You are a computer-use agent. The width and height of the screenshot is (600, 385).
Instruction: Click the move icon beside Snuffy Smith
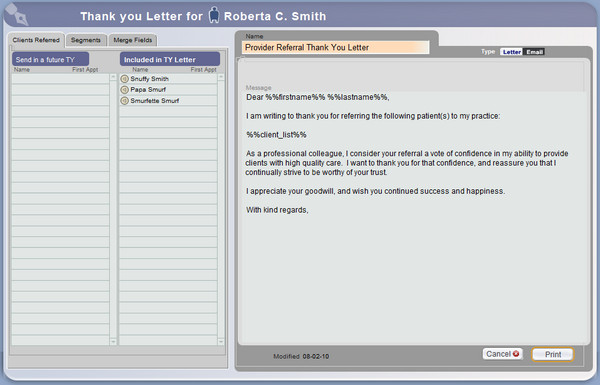(x=124, y=79)
